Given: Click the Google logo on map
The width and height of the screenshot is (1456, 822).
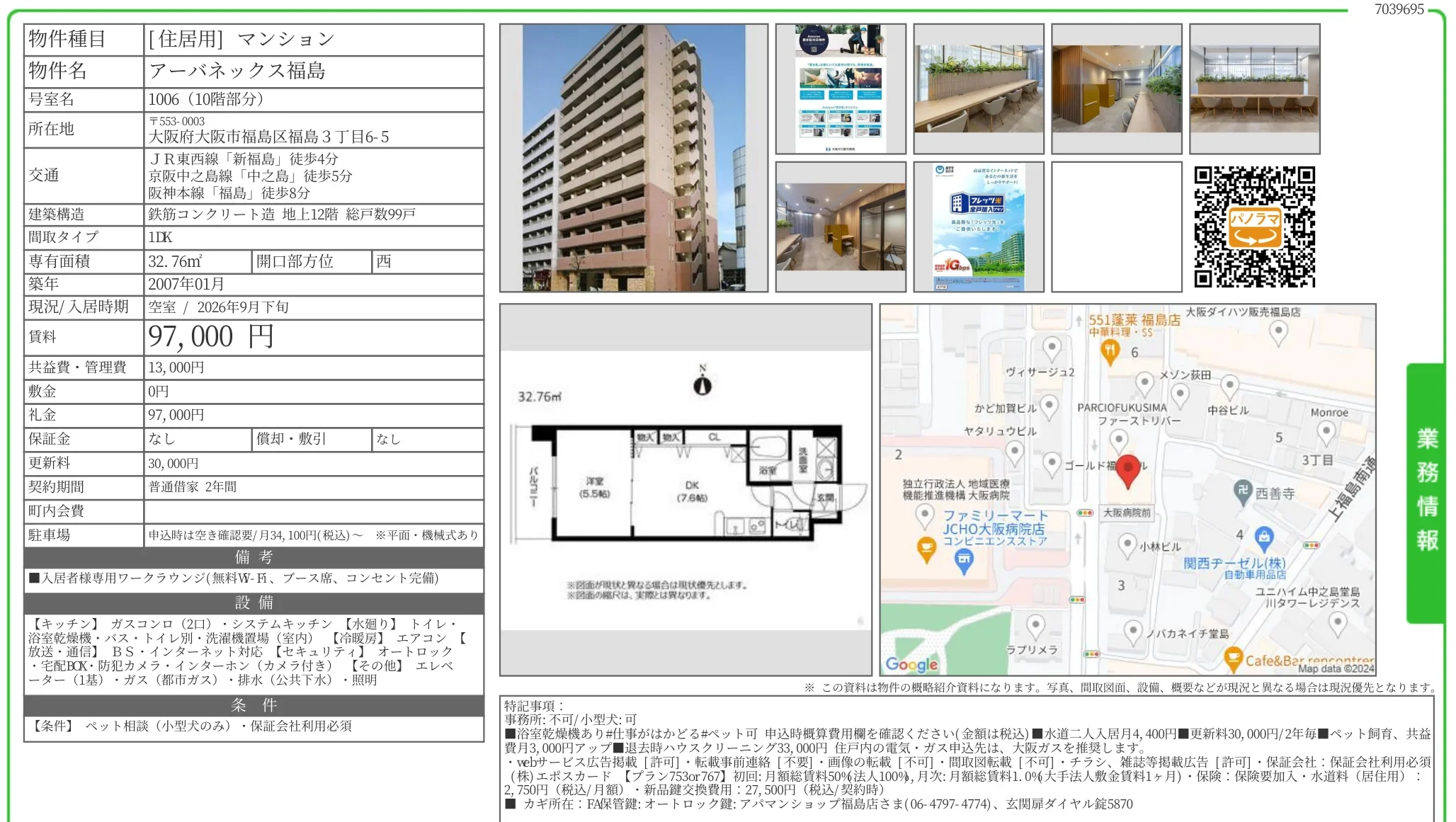Looking at the screenshot, I should pos(911,664).
